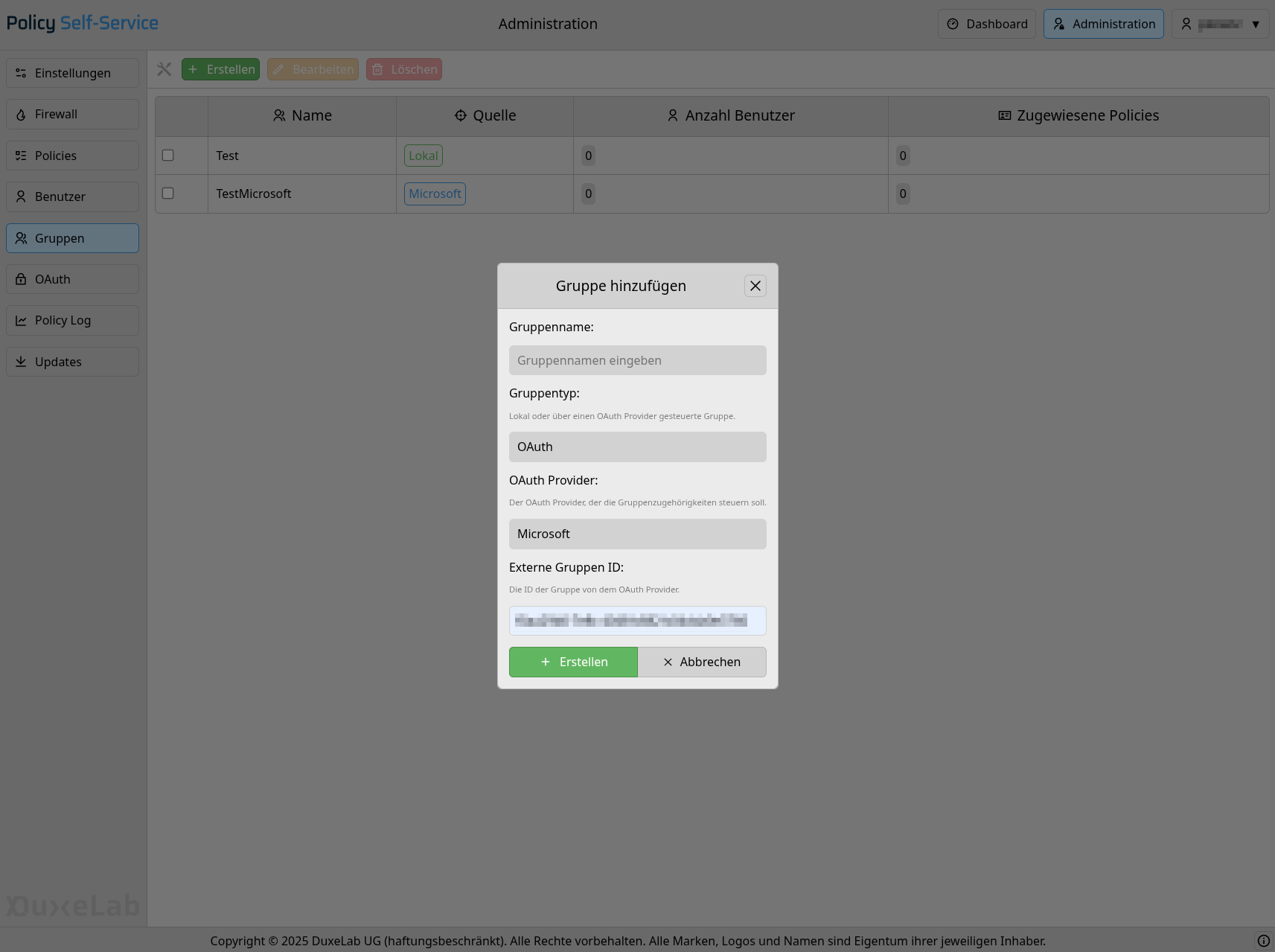Switch to the Dashboard view
Viewport: 1275px width, 952px height.
point(986,25)
